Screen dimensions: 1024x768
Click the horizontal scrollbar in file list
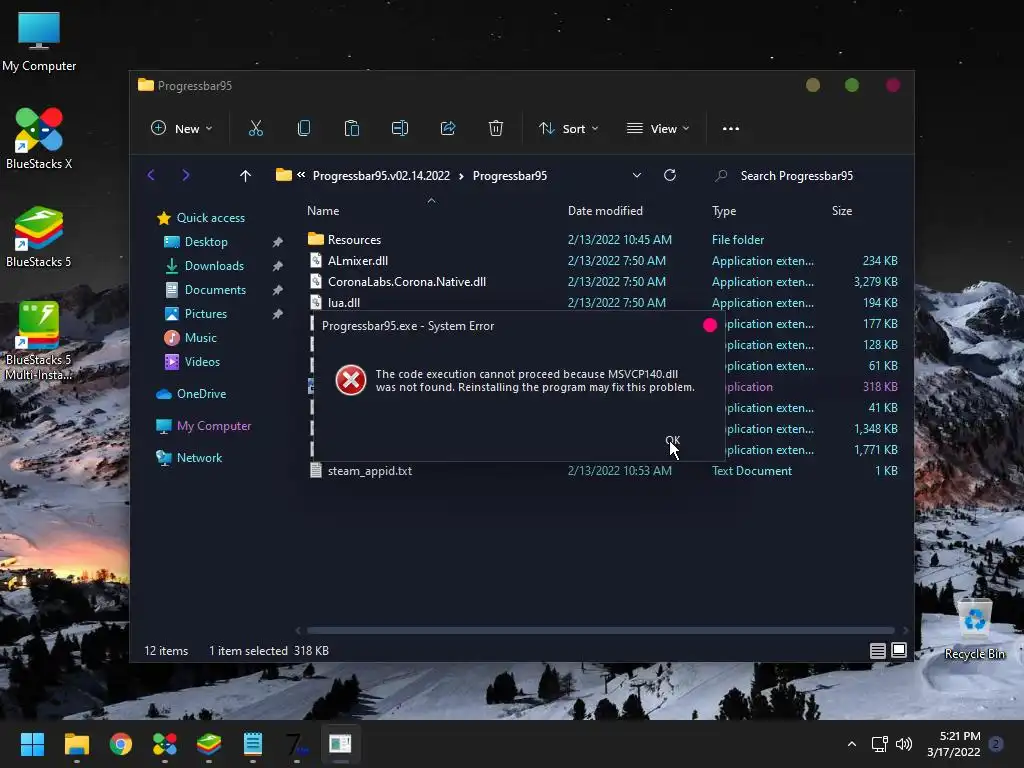(x=601, y=630)
